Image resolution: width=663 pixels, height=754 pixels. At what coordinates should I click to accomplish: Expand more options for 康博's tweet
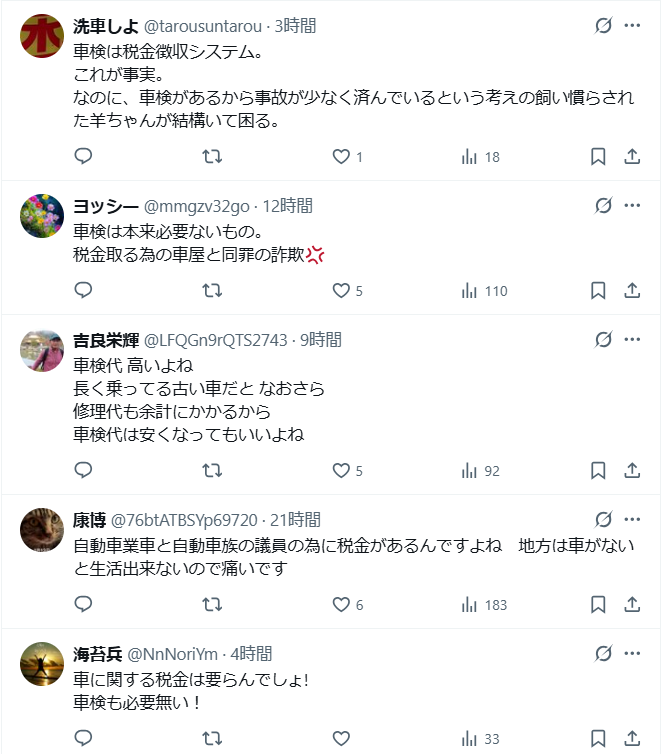[632, 519]
